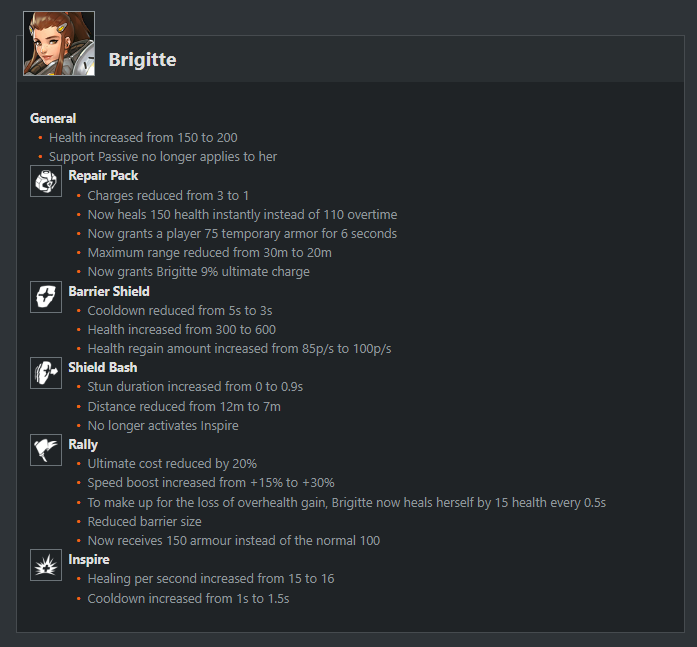
Task: Click the Repair Pack heading text
Action: (x=103, y=176)
